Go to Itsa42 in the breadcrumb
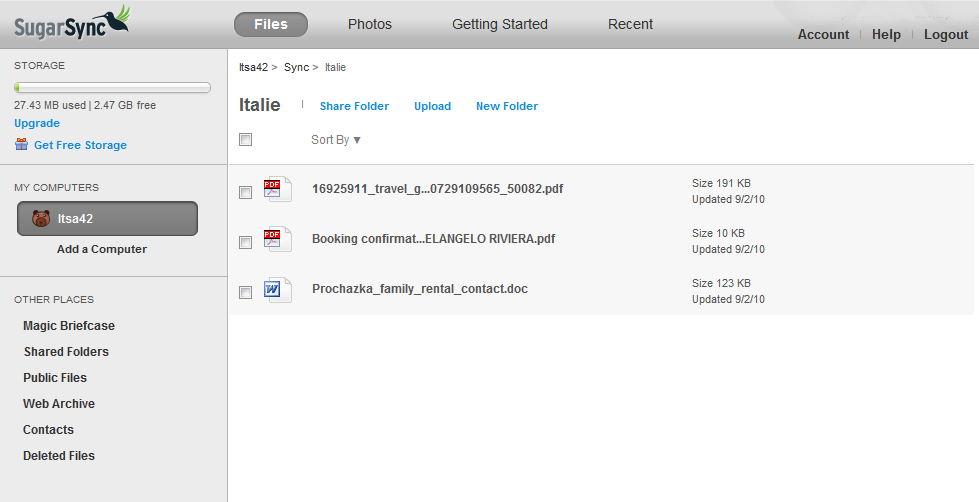979x502 pixels. tap(253, 67)
